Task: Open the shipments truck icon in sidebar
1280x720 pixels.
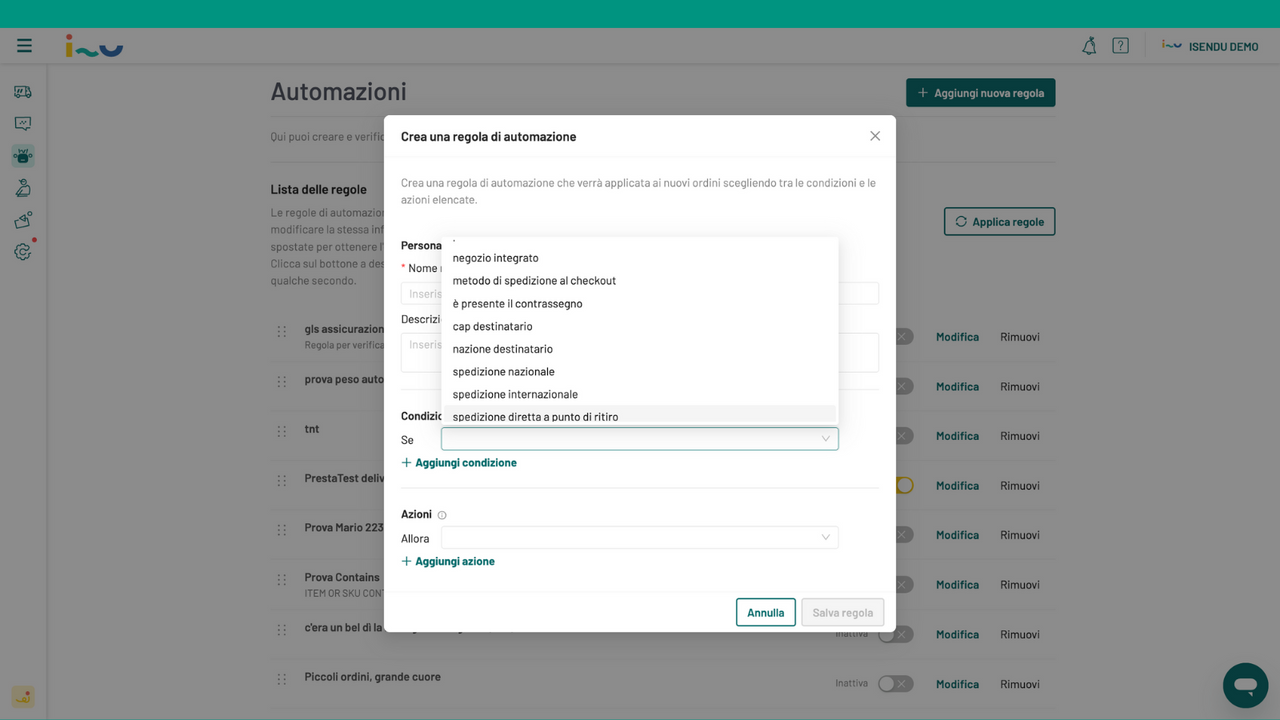Action: [23, 92]
